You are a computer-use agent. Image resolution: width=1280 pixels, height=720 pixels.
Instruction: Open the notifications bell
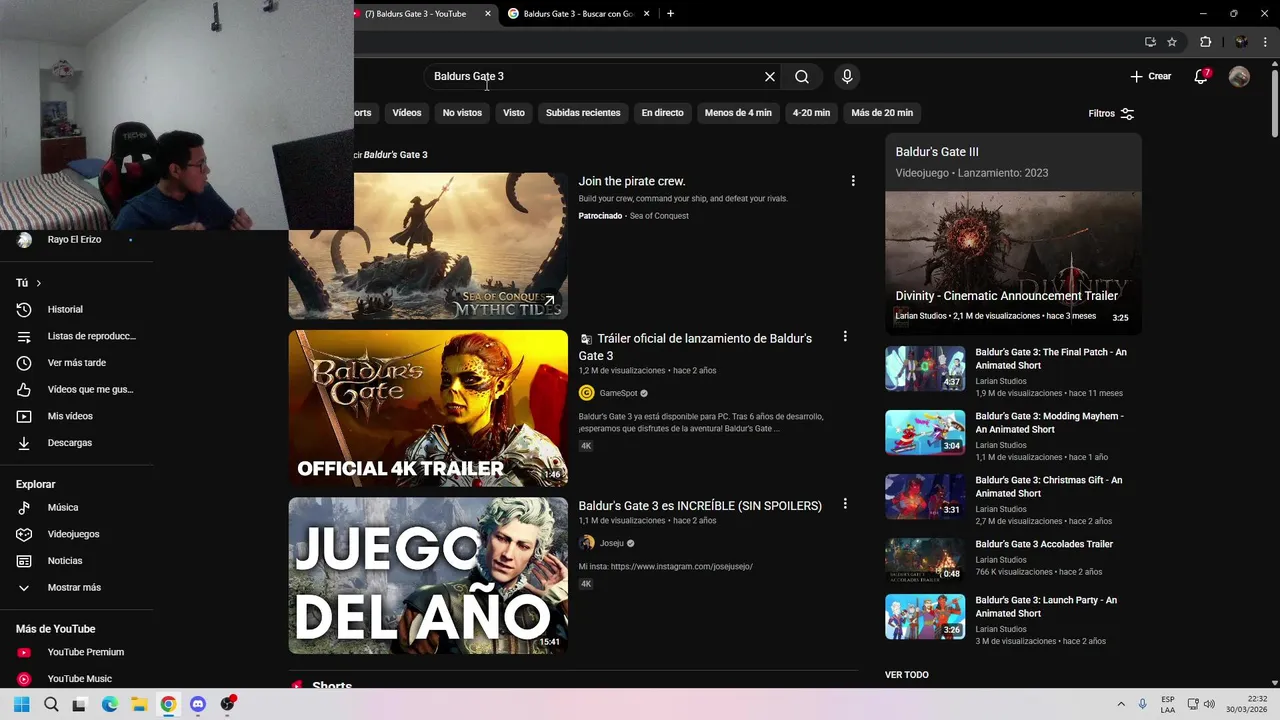point(1202,76)
